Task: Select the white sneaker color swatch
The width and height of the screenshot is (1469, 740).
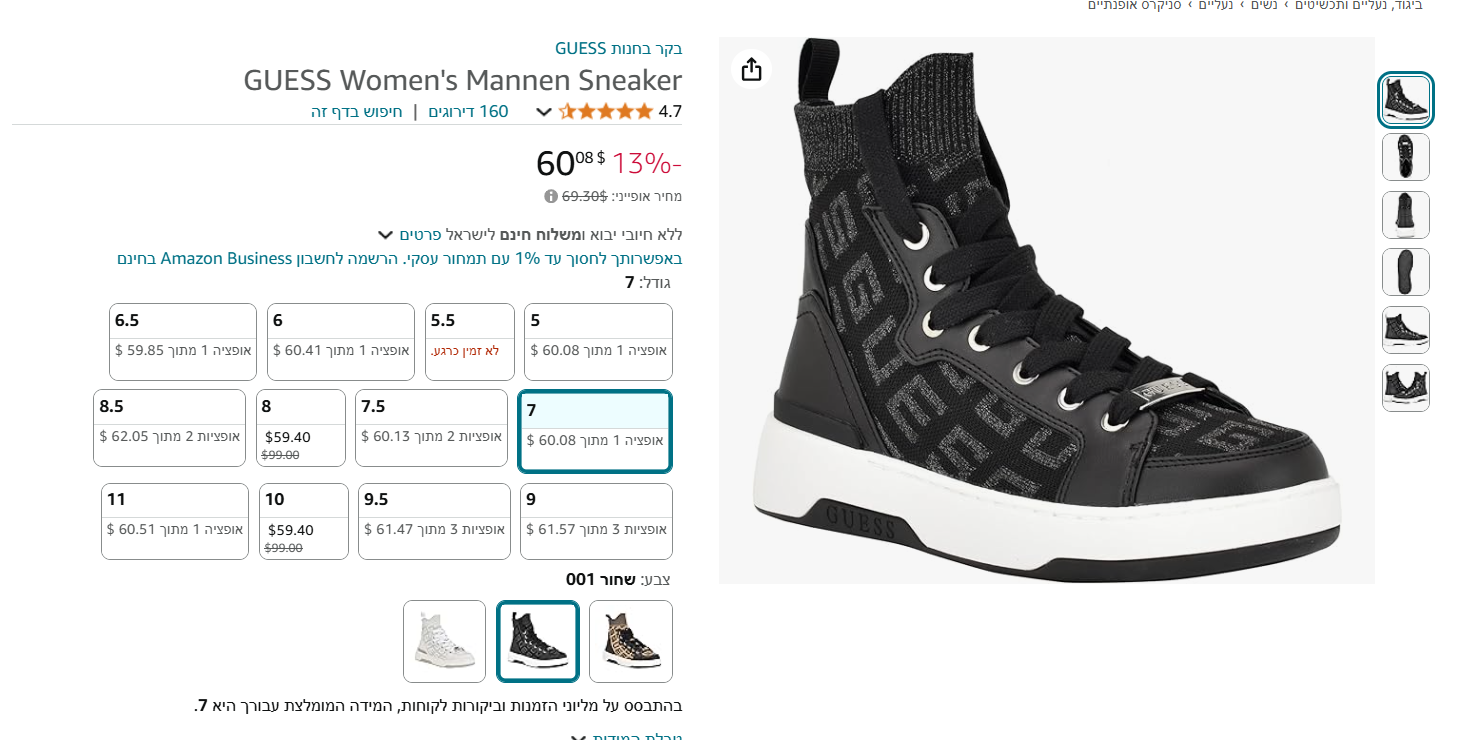Action: (445, 641)
